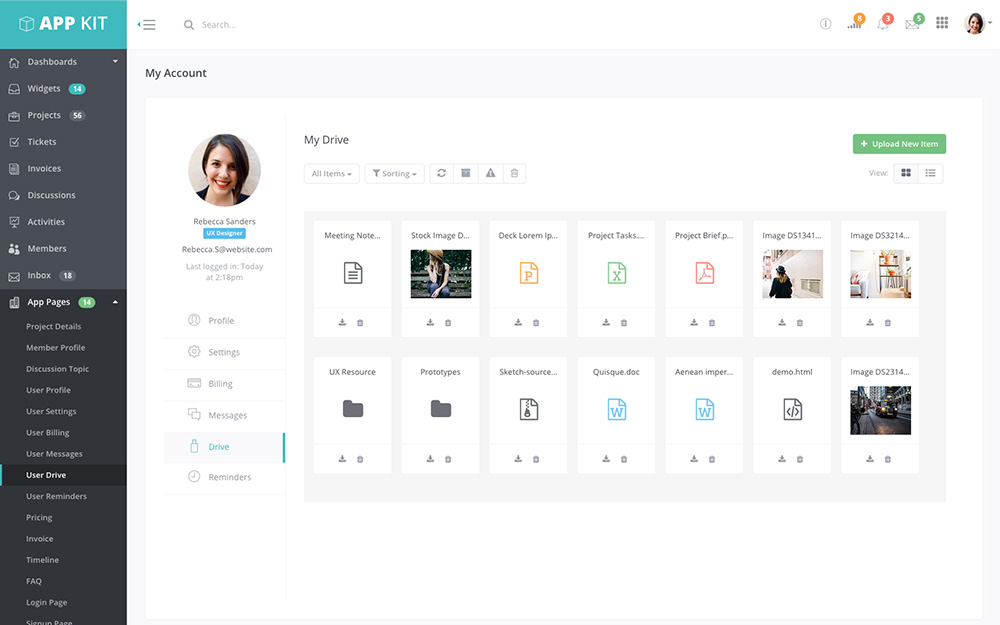1000x625 pixels.
Task: Click the warning triangle icon in toolbar
Action: click(x=490, y=173)
